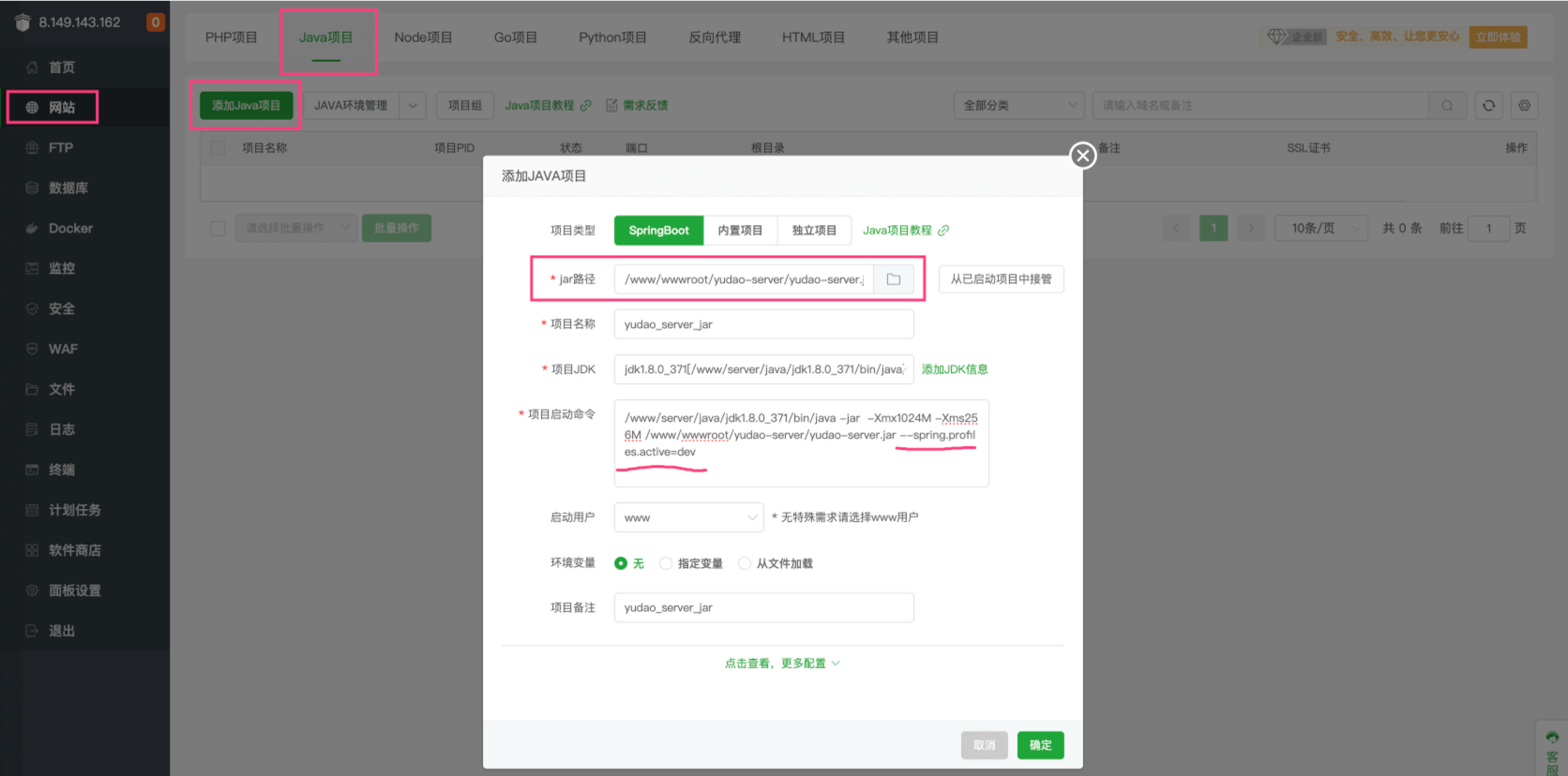Open the settings gear icon near search
This screenshot has height=776, width=1568.
pyautogui.click(x=1524, y=106)
